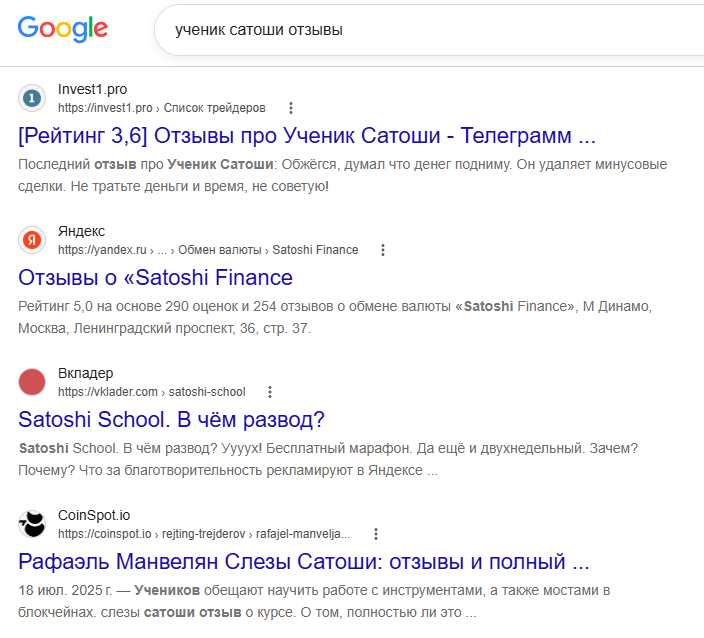704x638 pixels.
Task: Click the 'Вкладер' site name
Action: 86,373
